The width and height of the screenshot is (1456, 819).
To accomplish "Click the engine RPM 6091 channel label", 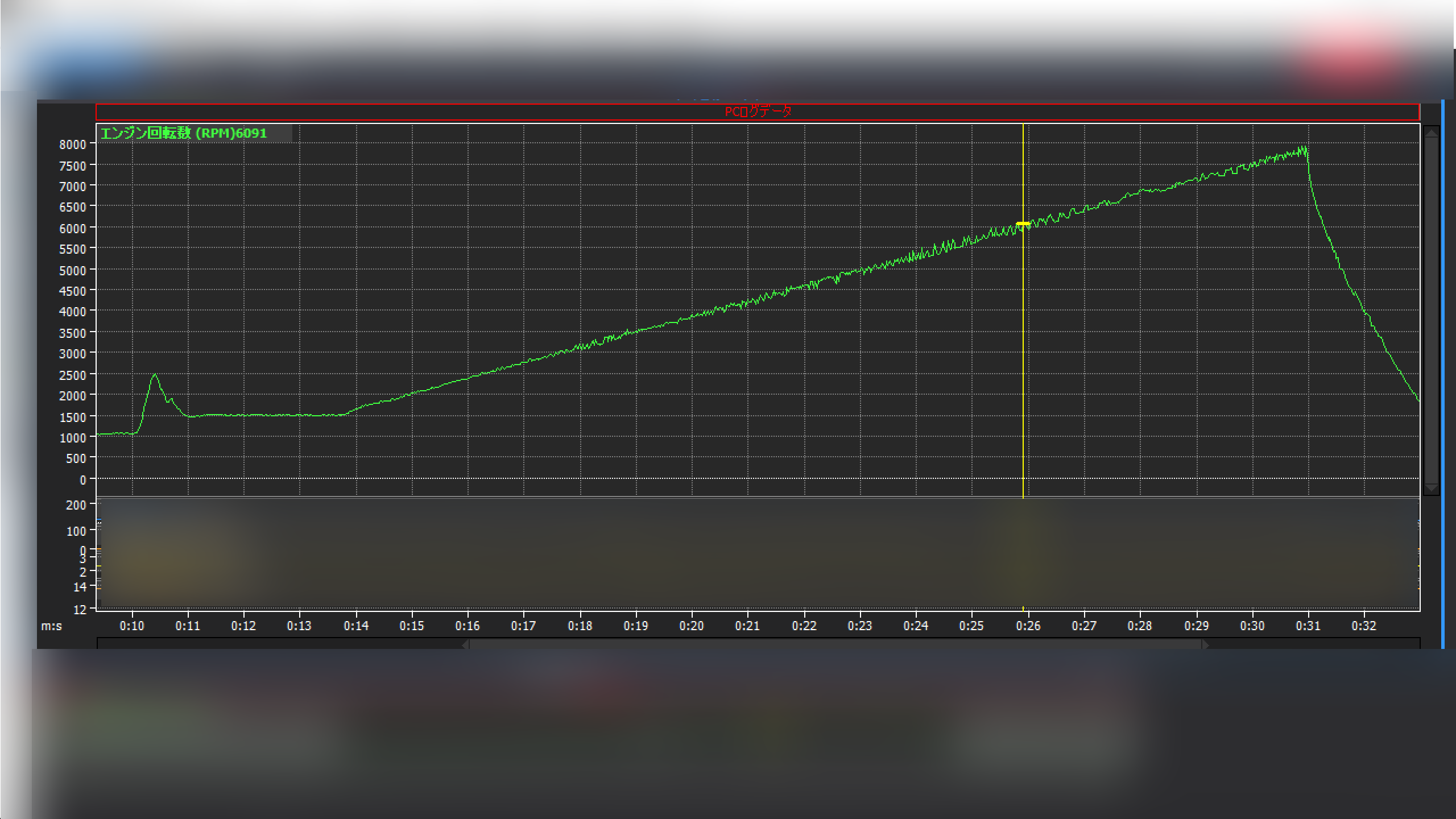I will [x=184, y=134].
